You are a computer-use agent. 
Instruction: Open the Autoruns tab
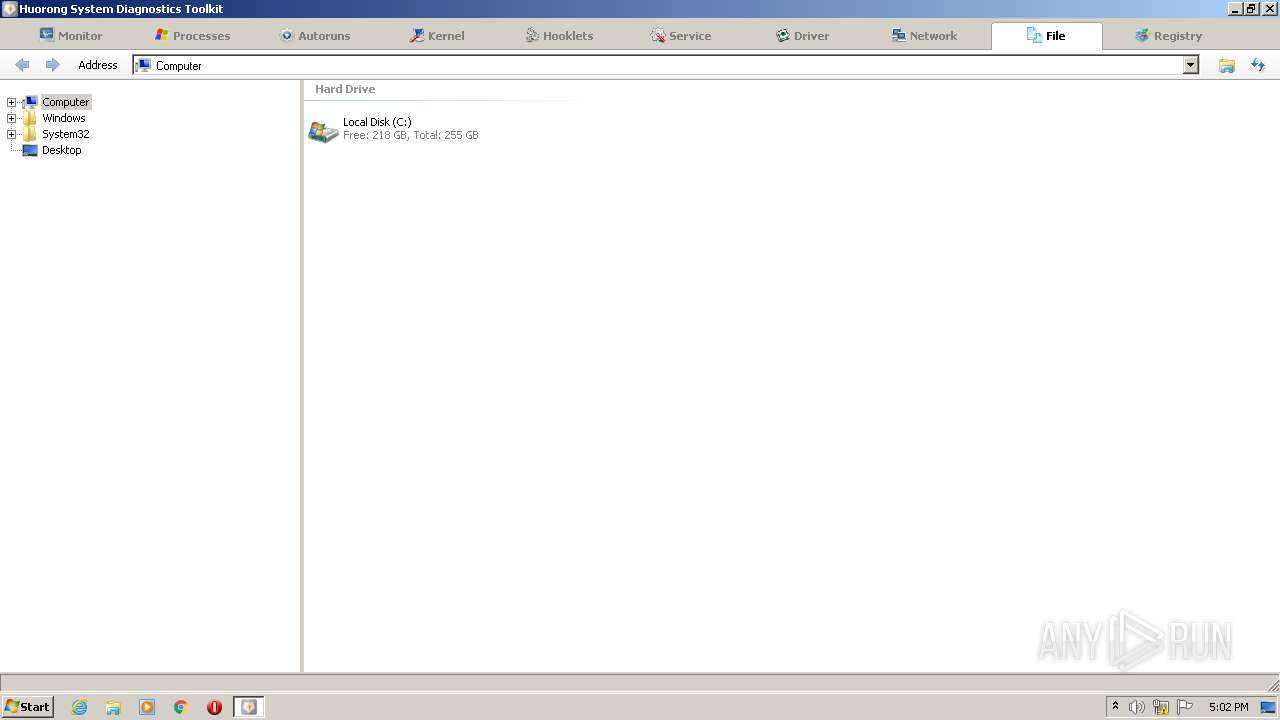(314, 36)
